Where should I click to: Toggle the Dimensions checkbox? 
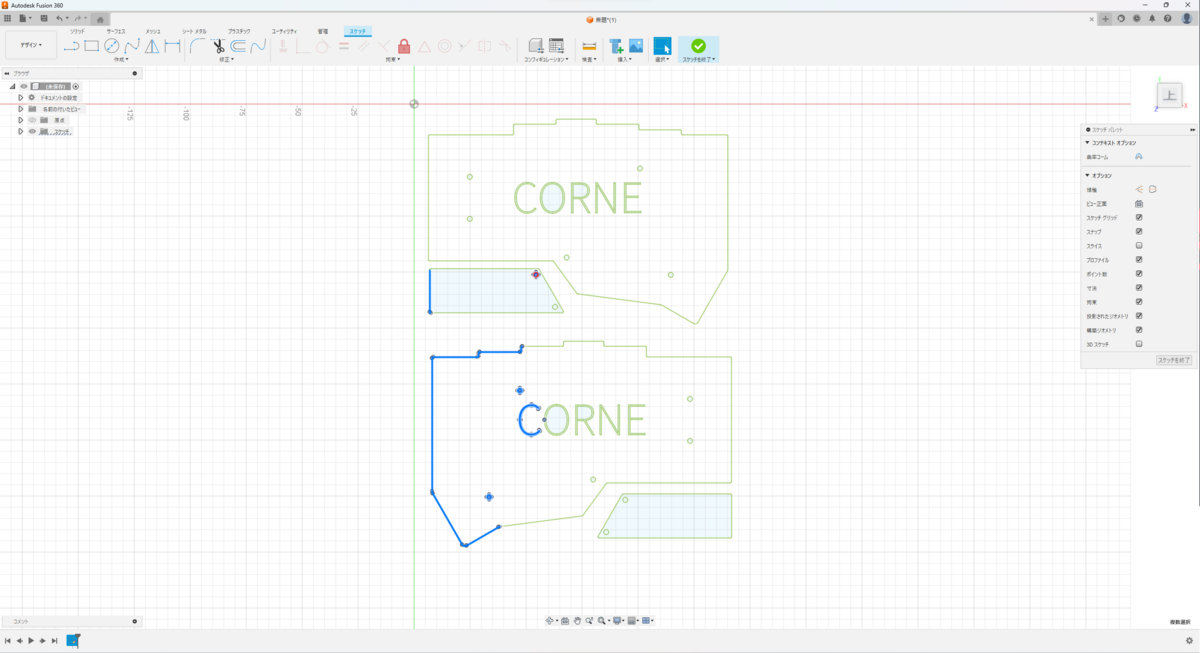point(1139,288)
